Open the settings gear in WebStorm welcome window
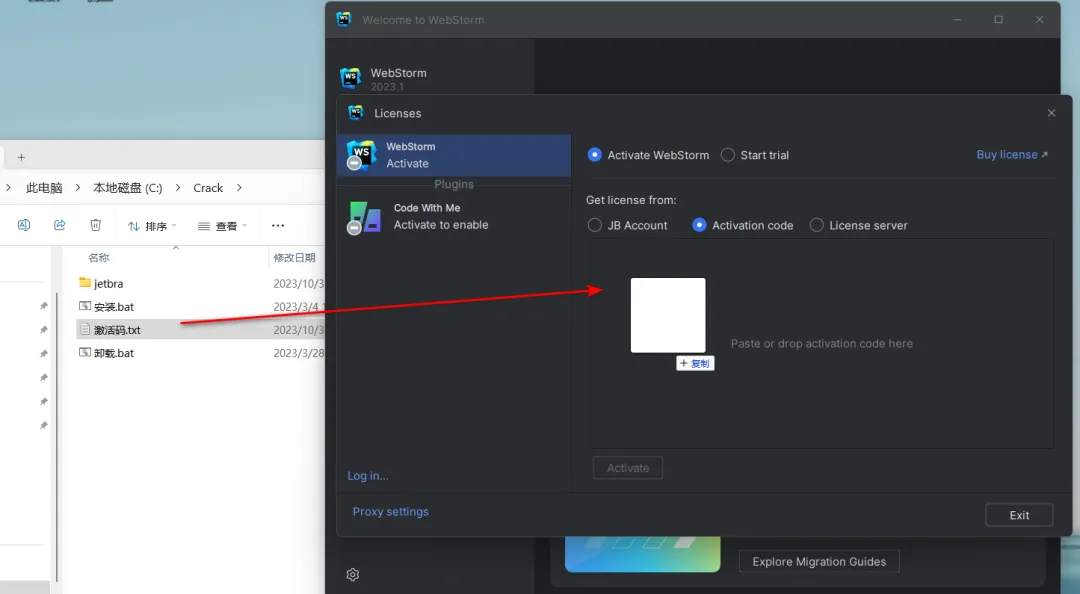The height and width of the screenshot is (594, 1080). [x=353, y=574]
